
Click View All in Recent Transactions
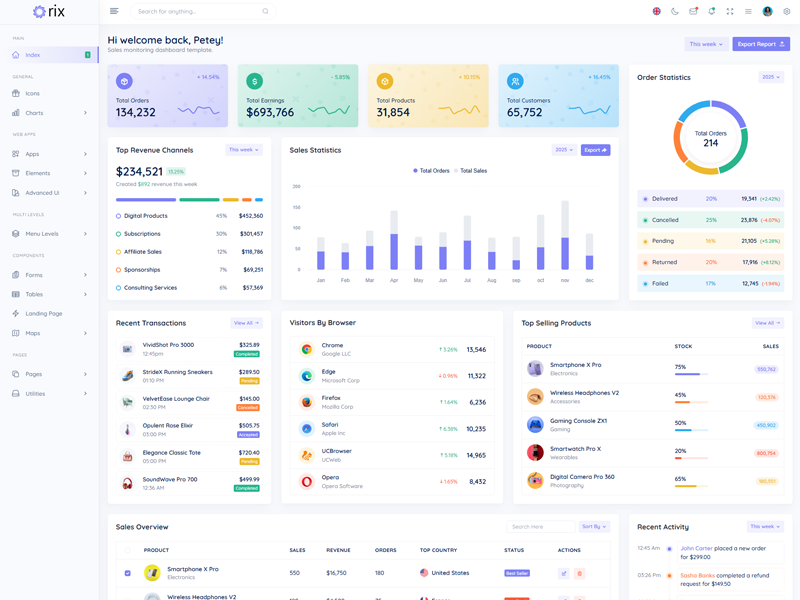pyautogui.click(x=246, y=323)
